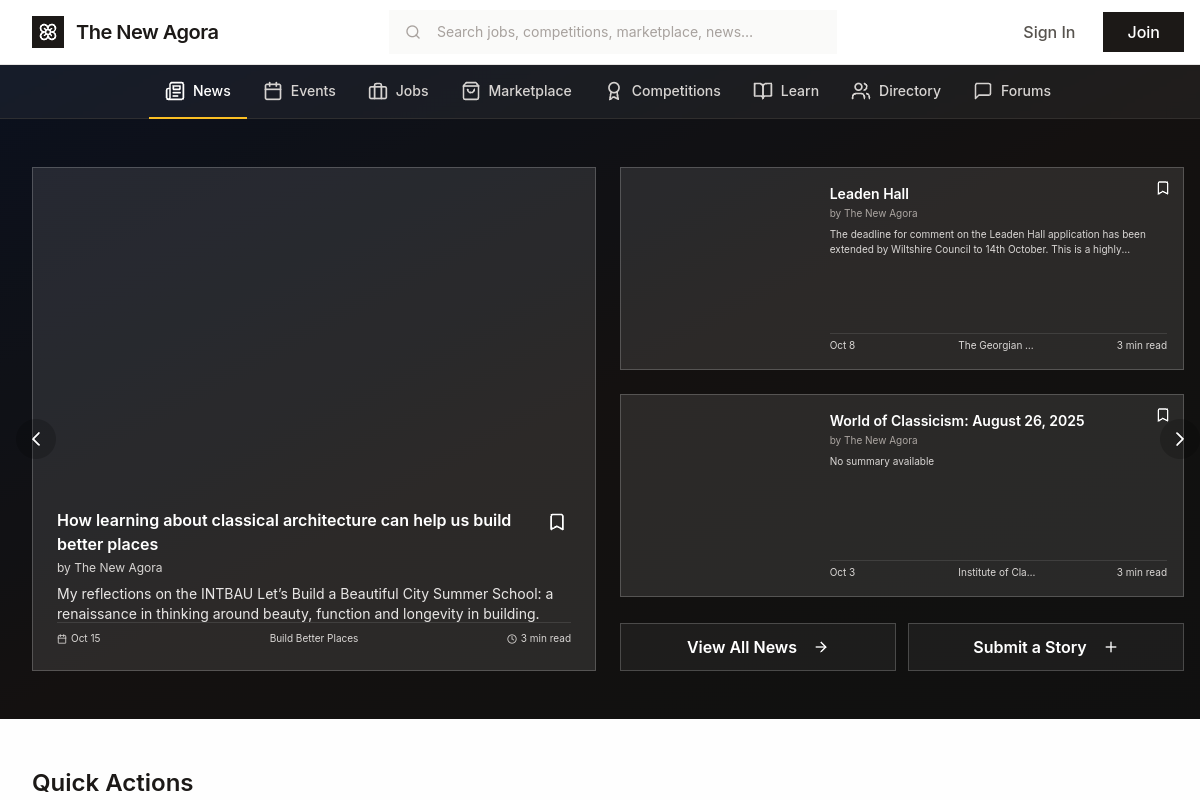Open the Leaden Hall article title
Viewport: 1200px width, 800px height.
[x=868, y=194]
